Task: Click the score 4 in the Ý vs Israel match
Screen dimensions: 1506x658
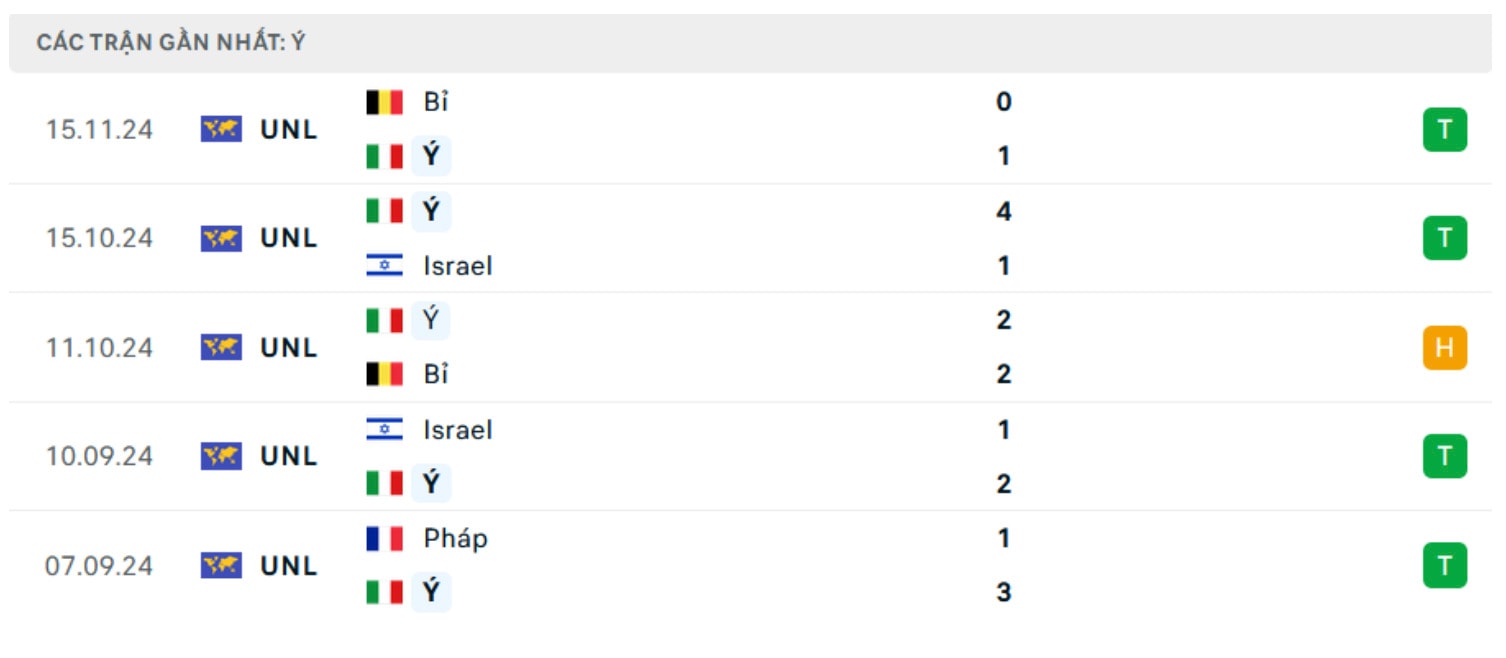Action: point(1003,211)
